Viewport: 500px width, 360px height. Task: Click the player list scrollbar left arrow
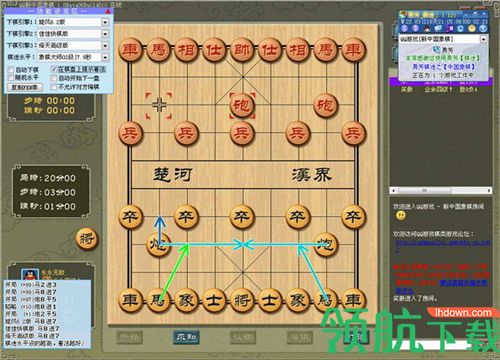pyautogui.click(x=393, y=190)
